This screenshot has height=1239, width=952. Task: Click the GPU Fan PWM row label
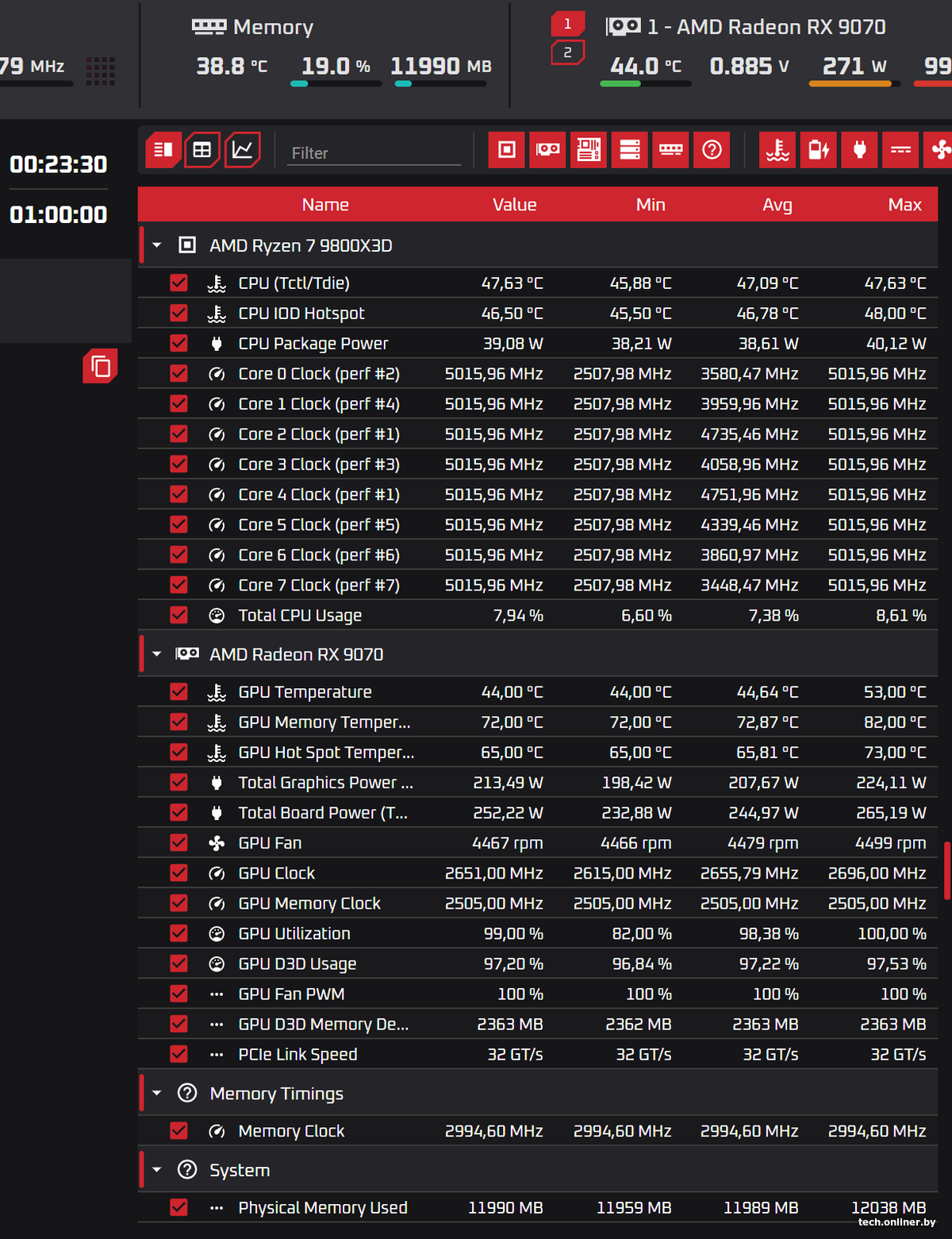pos(291,993)
